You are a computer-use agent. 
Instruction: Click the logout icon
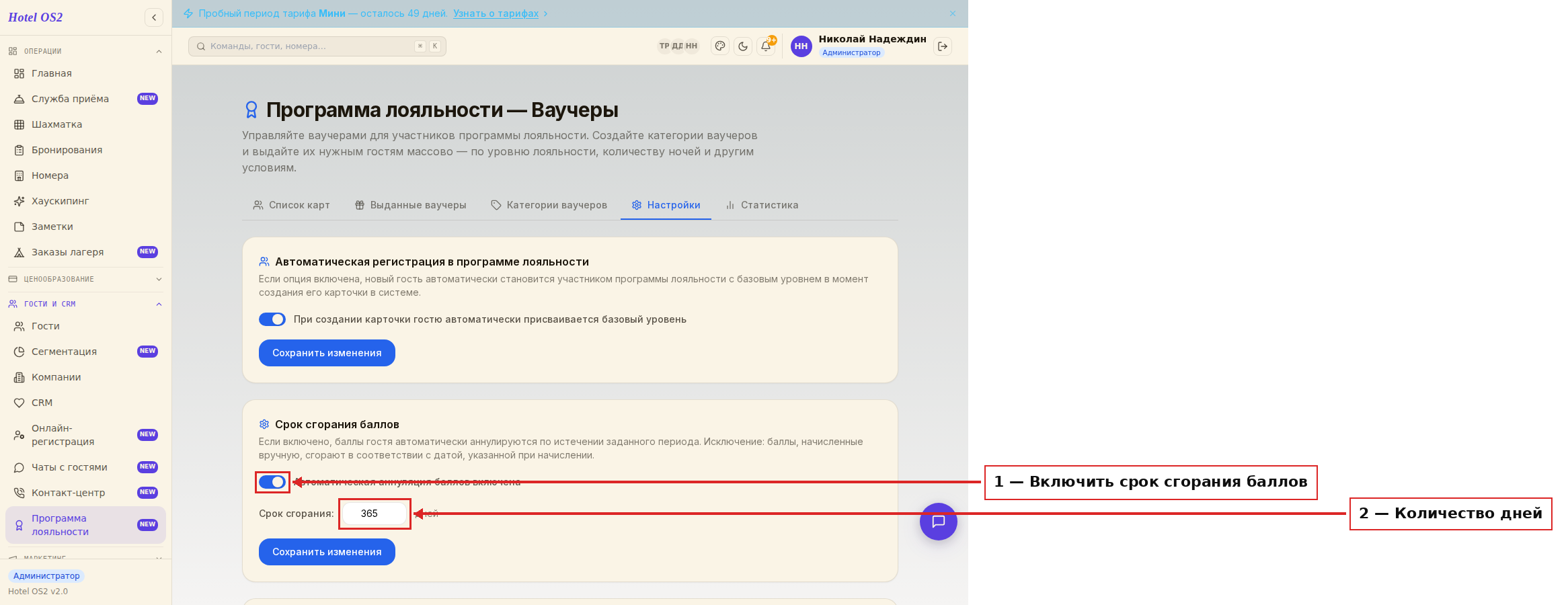(943, 46)
